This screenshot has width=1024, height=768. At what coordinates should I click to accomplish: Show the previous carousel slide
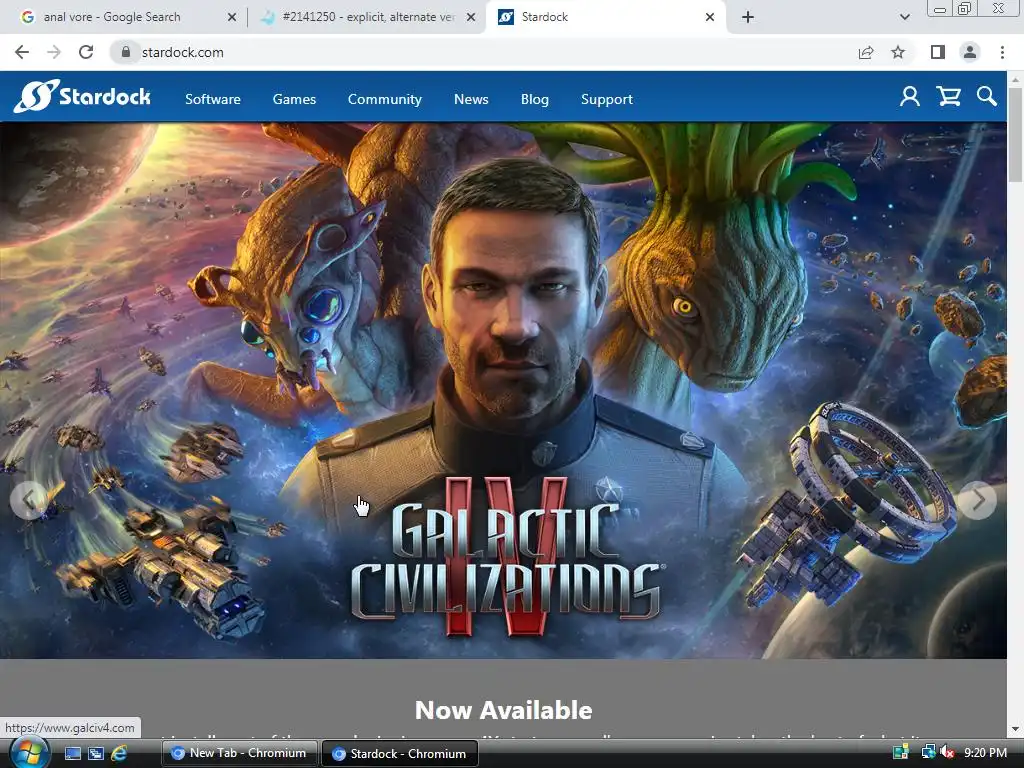click(x=29, y=500)
